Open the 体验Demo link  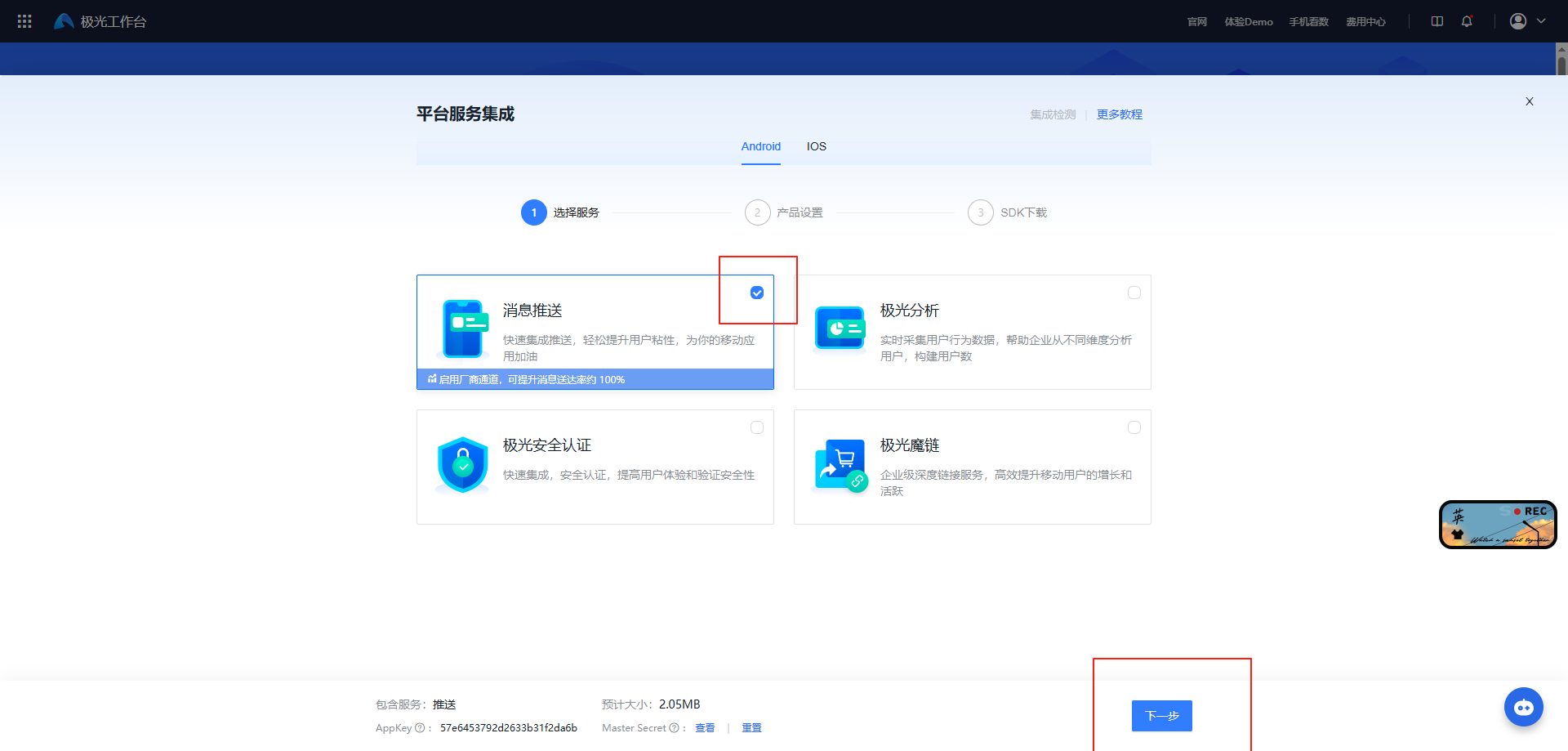[x=1249, y=22]
